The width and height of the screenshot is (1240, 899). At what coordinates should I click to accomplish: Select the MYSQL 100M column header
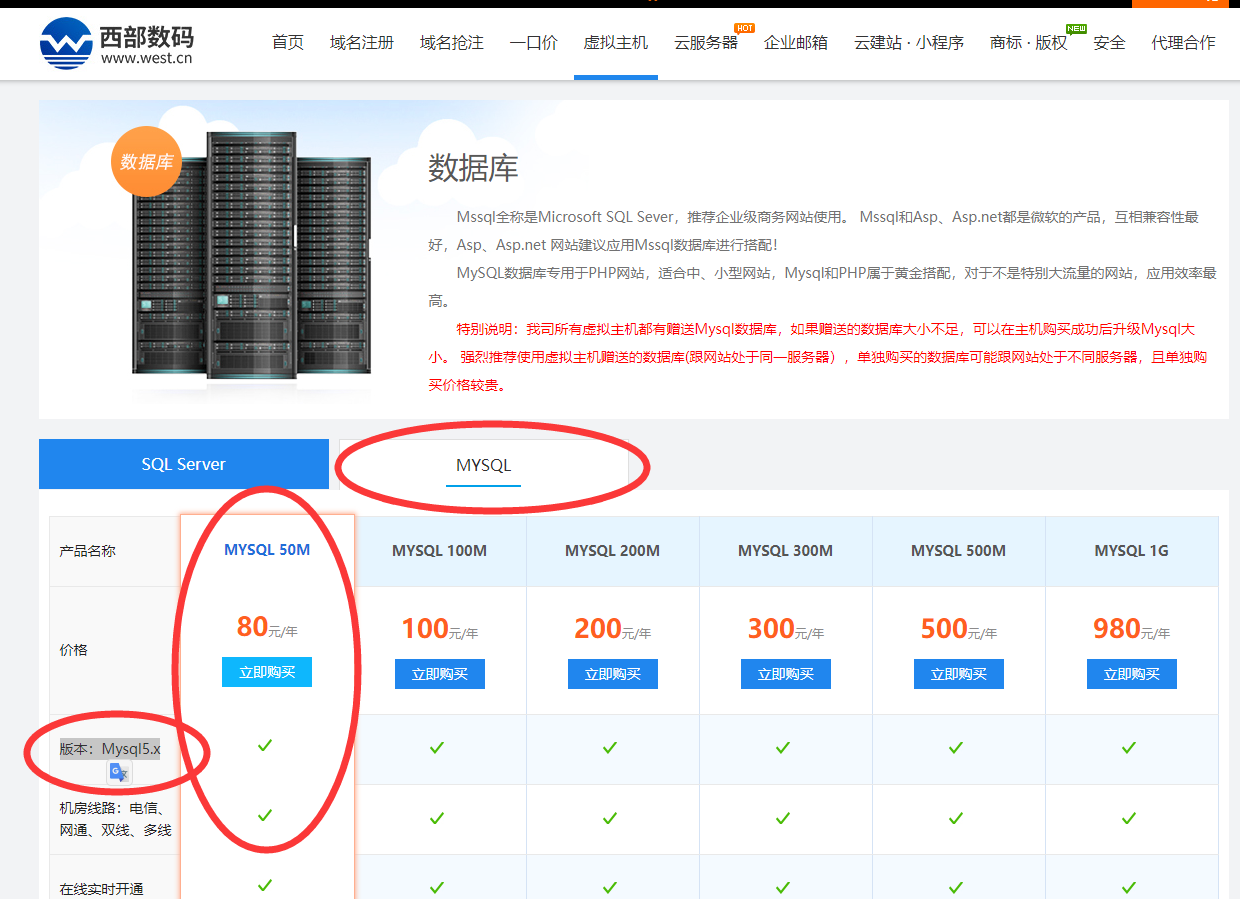pos(440,551)
